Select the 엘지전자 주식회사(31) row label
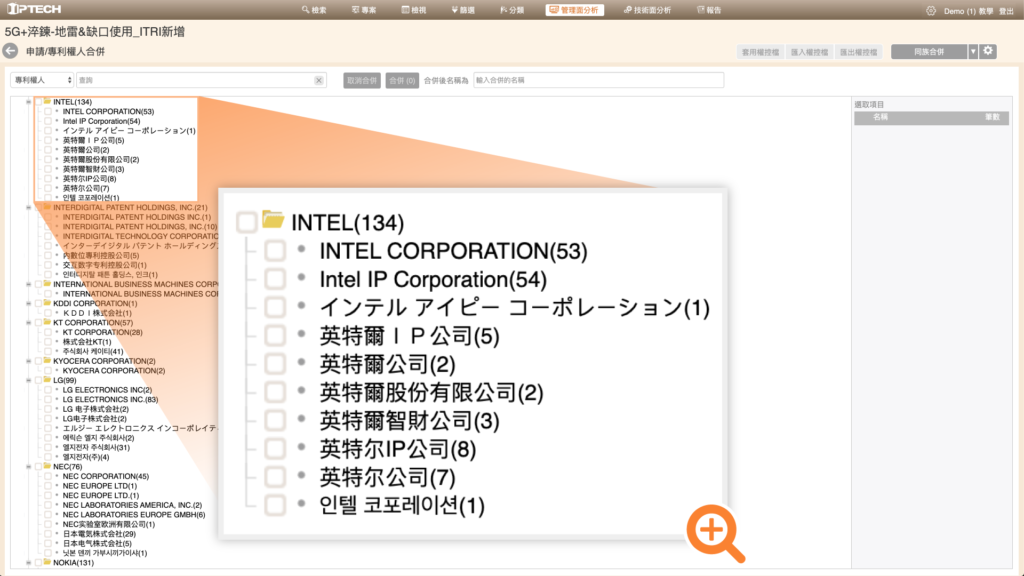Image resolution: width=1024 pixels, height=576 pixels. (x=96, y=447)
